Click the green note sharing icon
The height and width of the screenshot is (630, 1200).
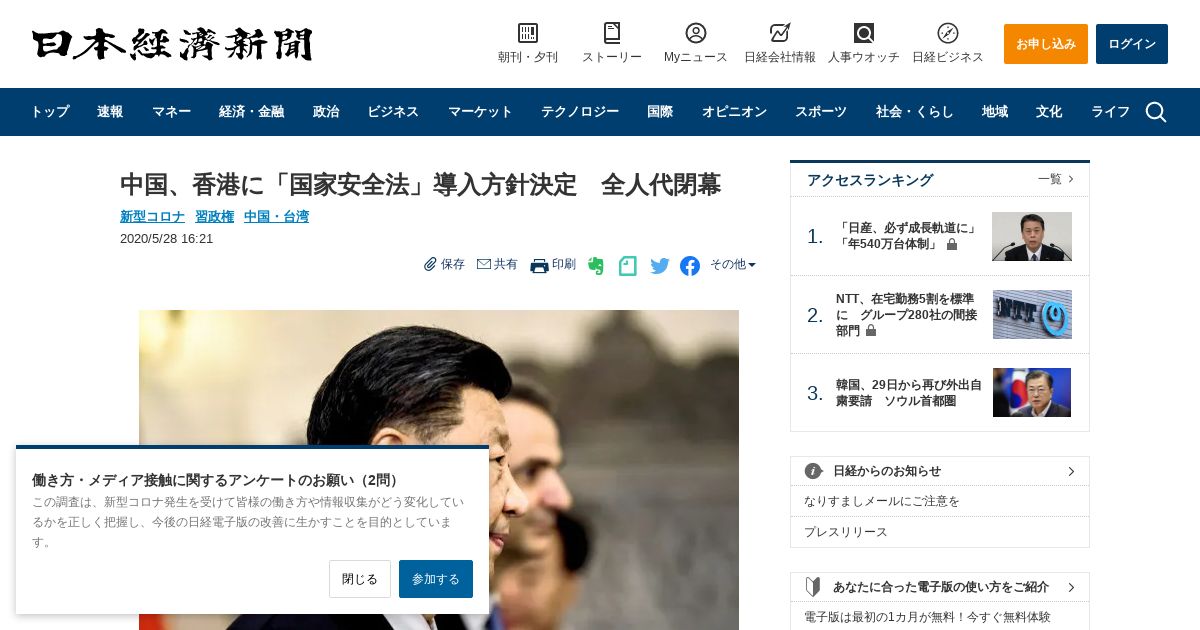point(628,266)
